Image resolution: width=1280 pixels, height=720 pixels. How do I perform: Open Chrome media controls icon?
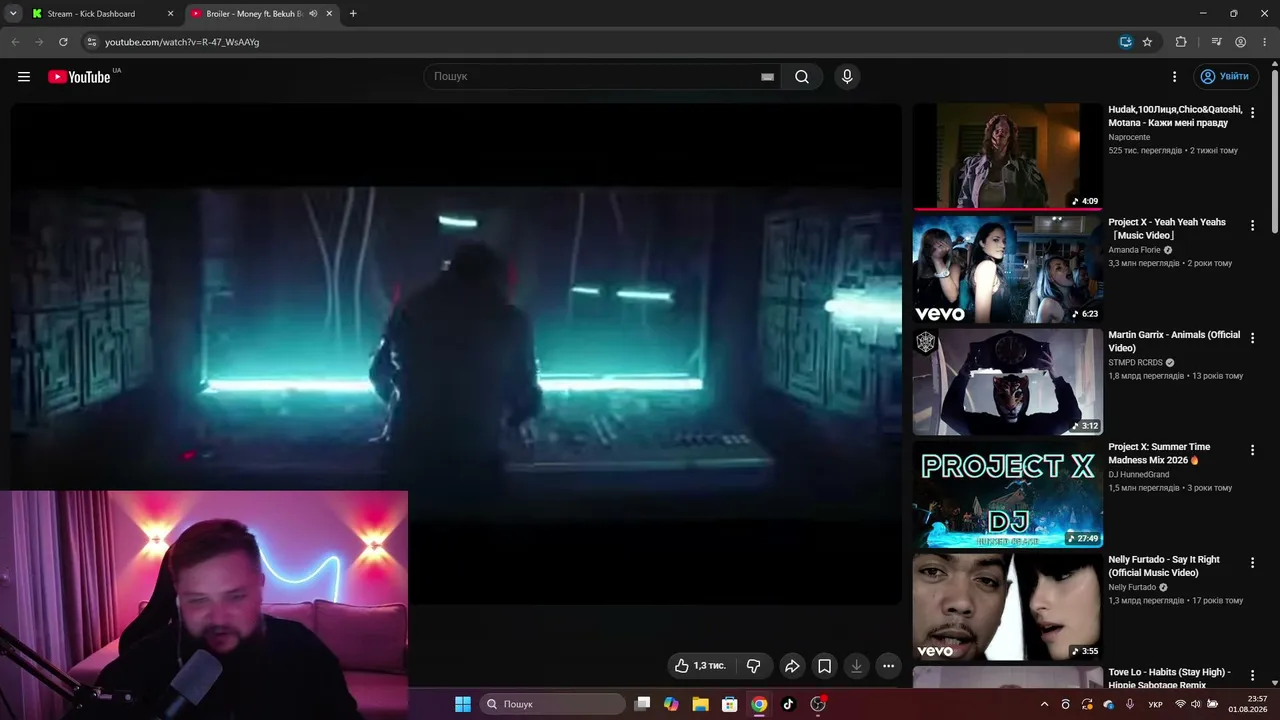coord(1216,42)
